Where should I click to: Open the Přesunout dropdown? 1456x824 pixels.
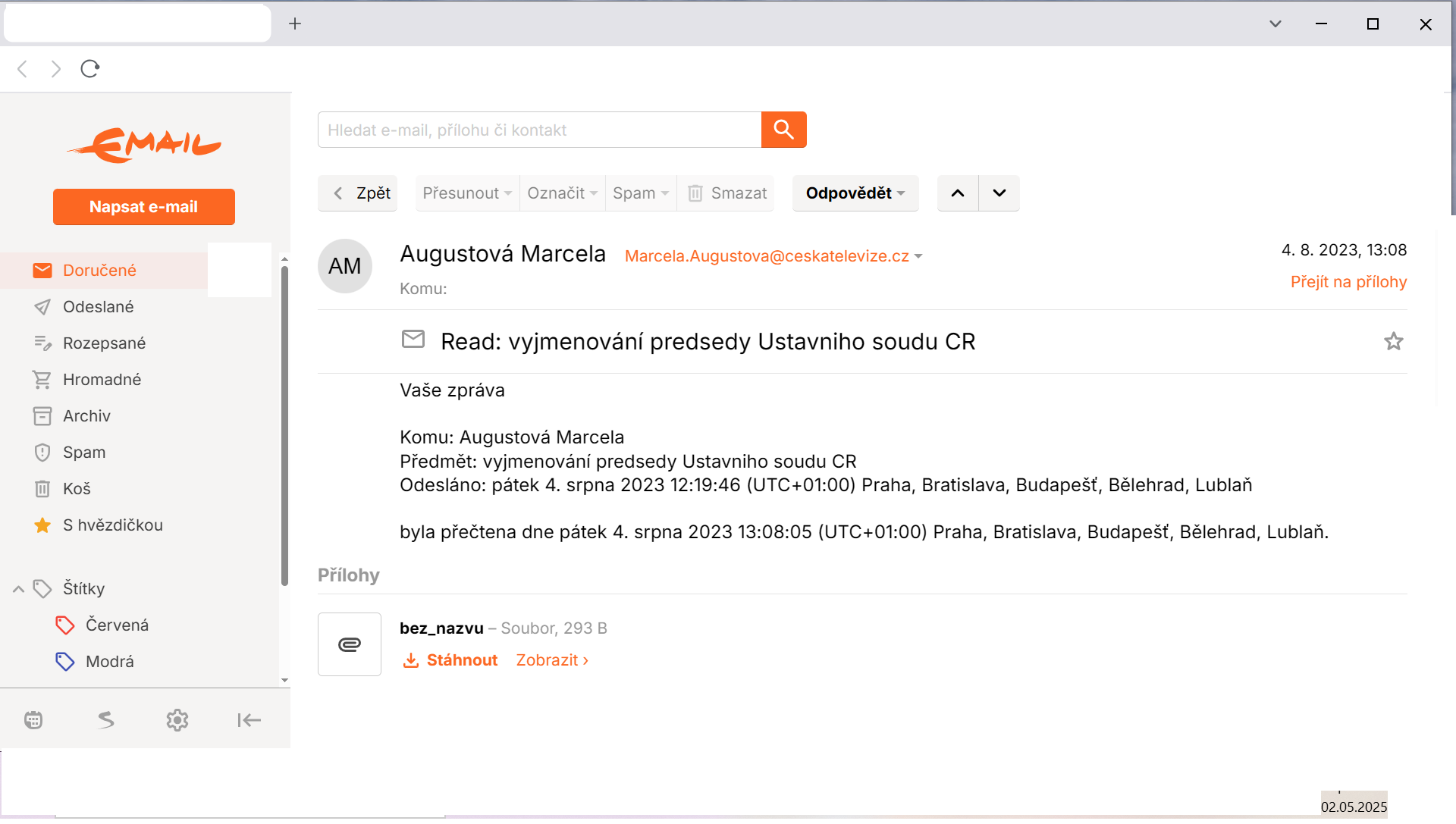point(466,193)
